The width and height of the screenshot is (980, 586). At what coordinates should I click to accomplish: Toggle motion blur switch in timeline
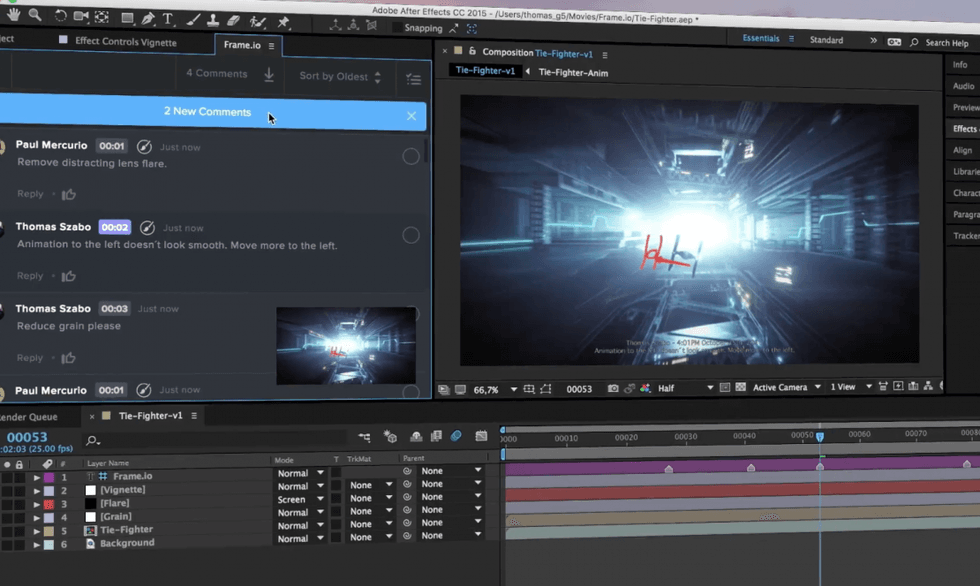(x=456, y=436)
